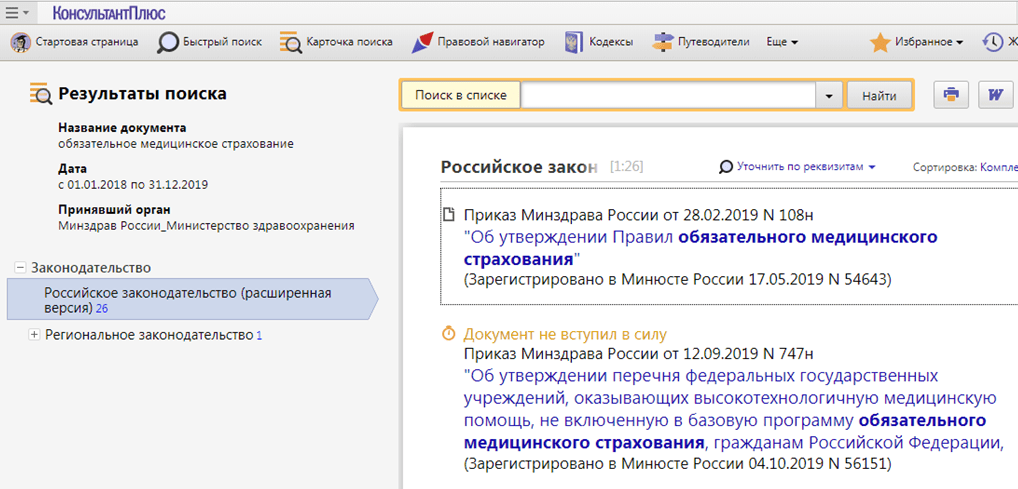Click the Найти button
Viewport: 1018px width, 489px height.
click(x=879, y=95)
